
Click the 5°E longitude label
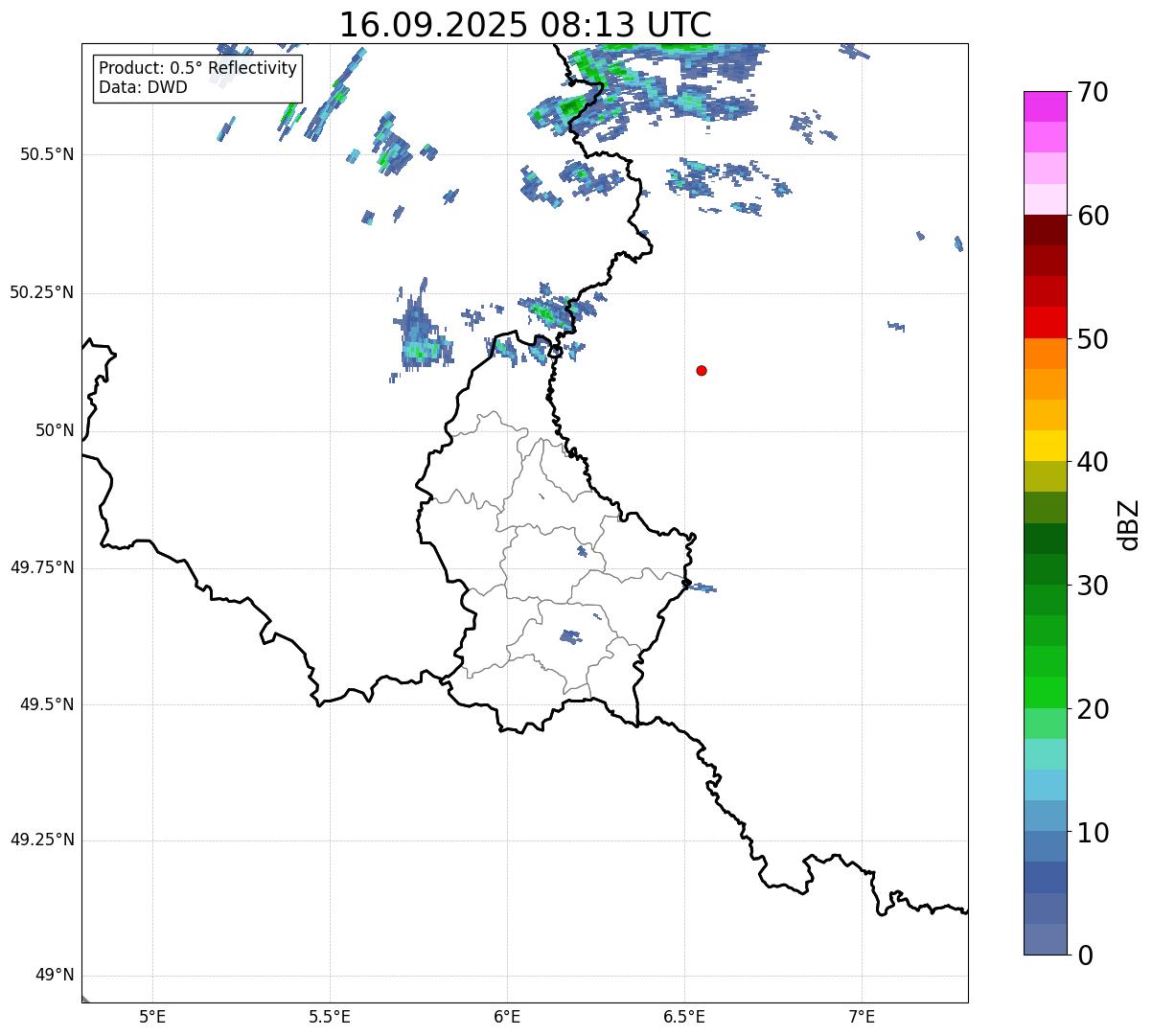pyautogui.click(x=152, y=1016)
